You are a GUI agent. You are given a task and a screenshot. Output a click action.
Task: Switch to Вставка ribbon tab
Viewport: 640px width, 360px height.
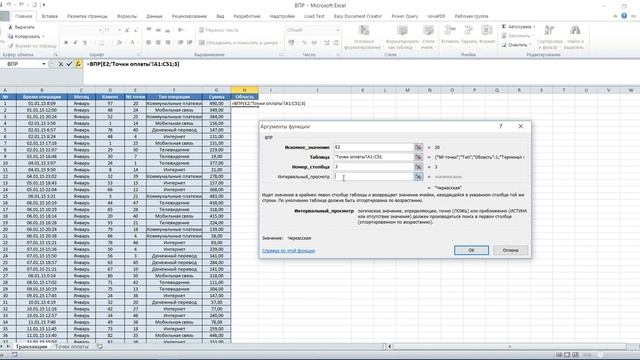50,16
